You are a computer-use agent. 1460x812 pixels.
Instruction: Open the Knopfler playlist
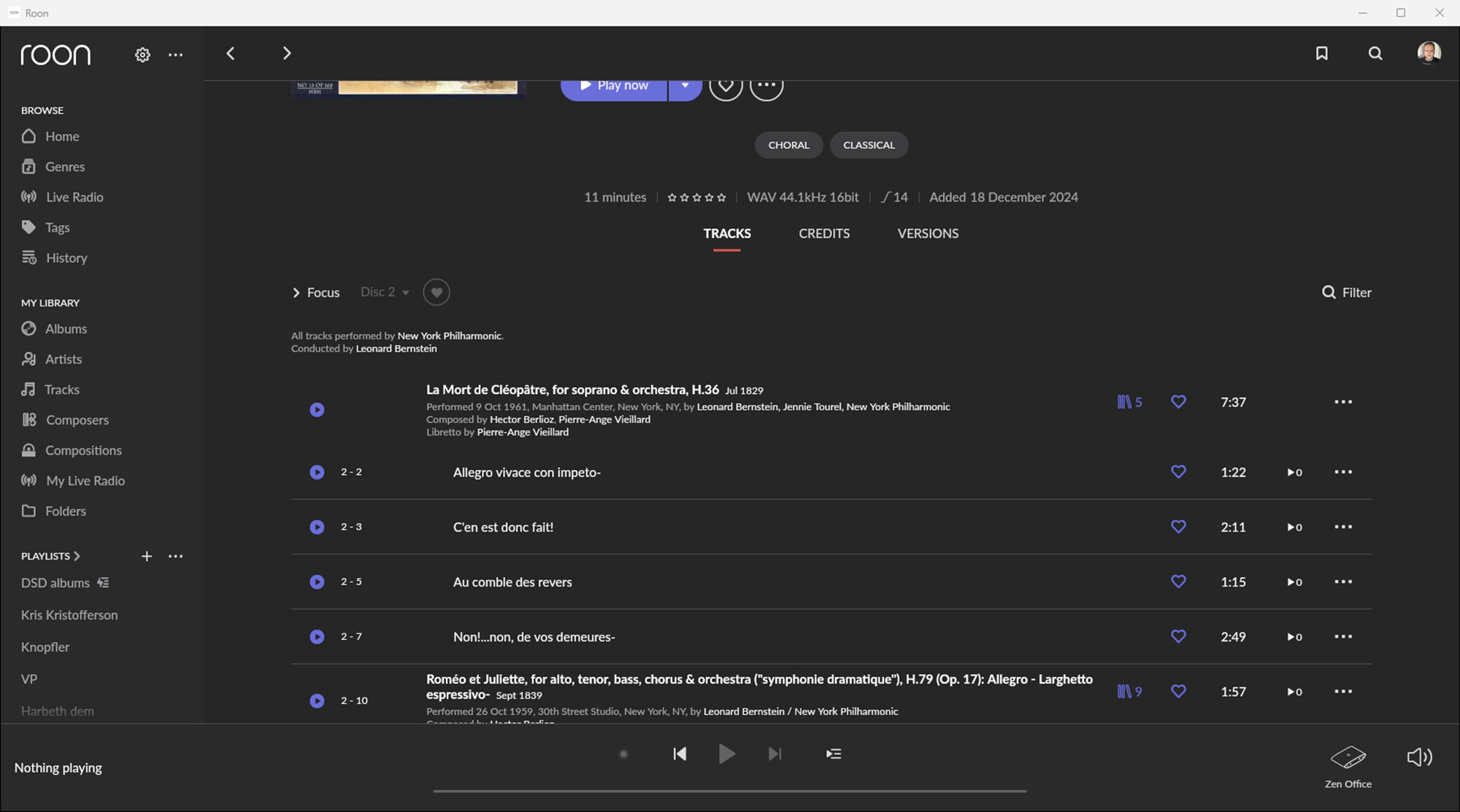pos(45,647)
